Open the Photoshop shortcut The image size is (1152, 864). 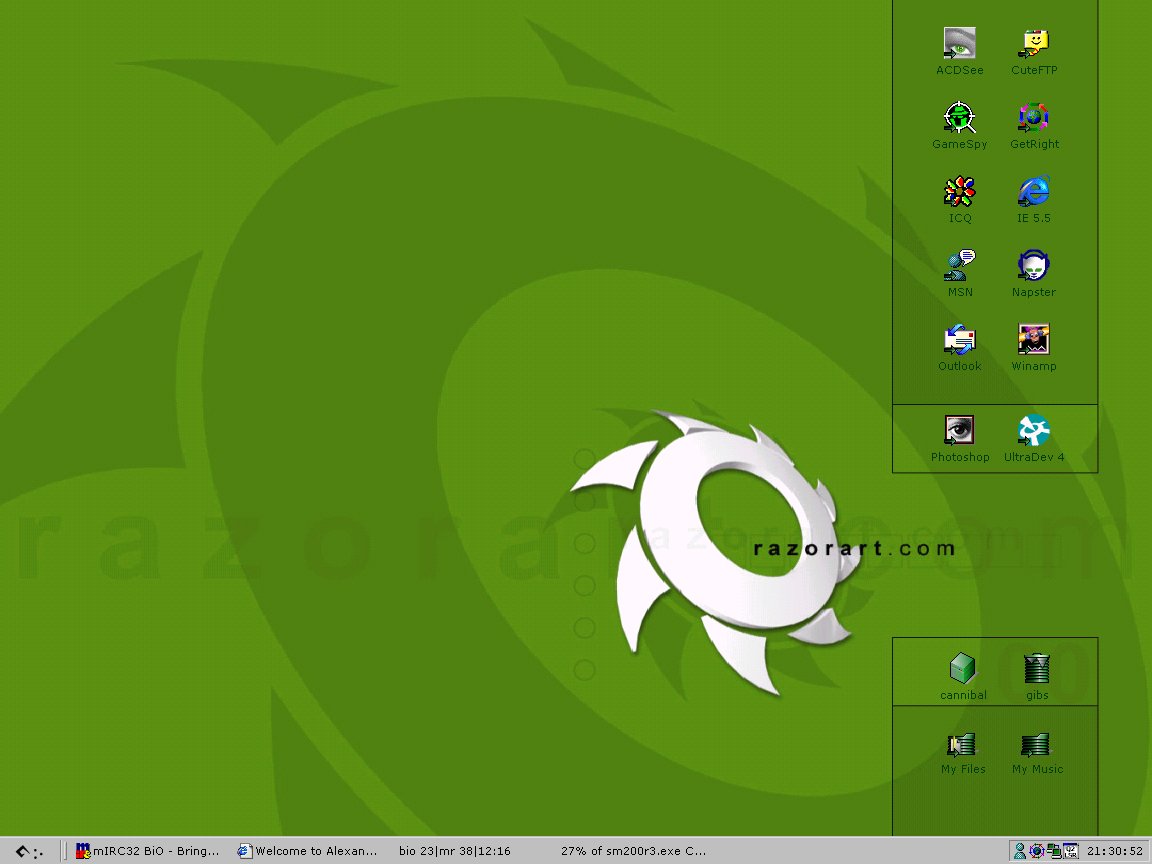click(x=959, y=431)
